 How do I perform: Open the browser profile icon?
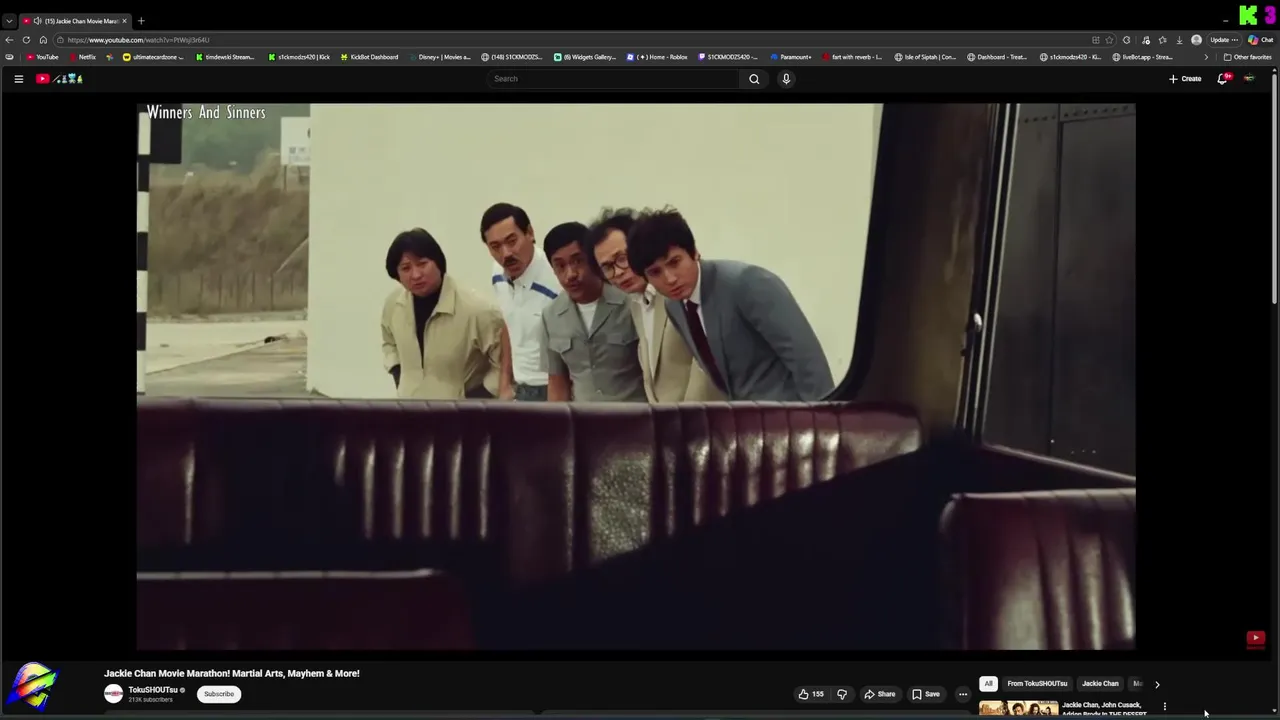pos(1196,40)
